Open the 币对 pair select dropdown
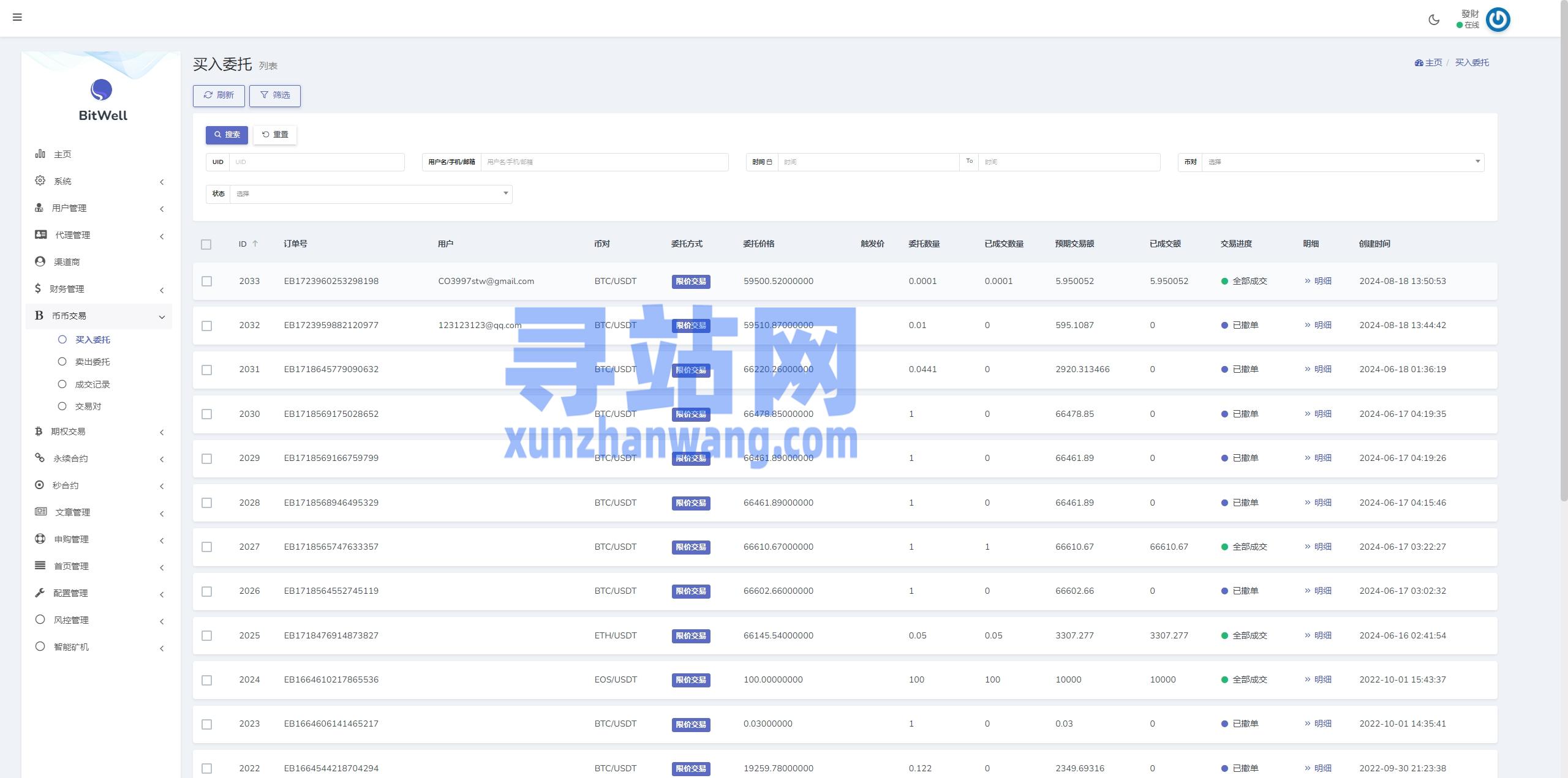 pyautogui.click(x=1343, y=162)
